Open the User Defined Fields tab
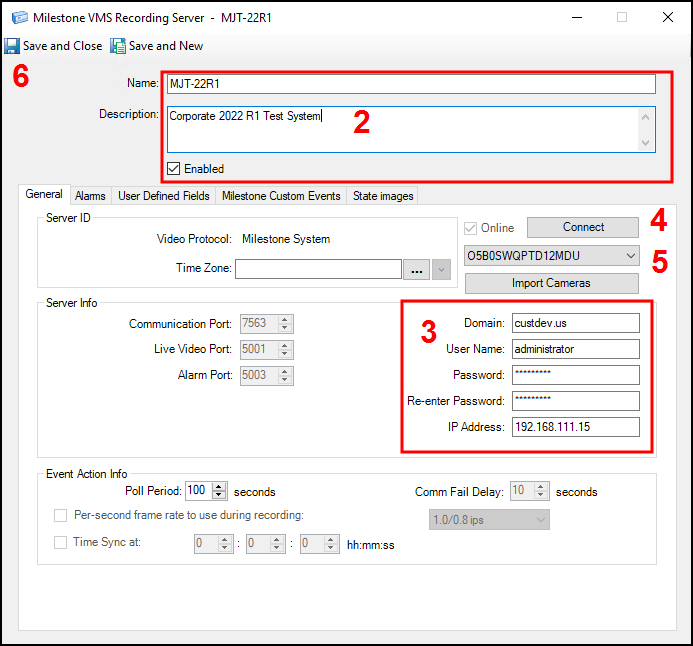The width and height of the screenshot is (693, 646). tap(164, 196)
